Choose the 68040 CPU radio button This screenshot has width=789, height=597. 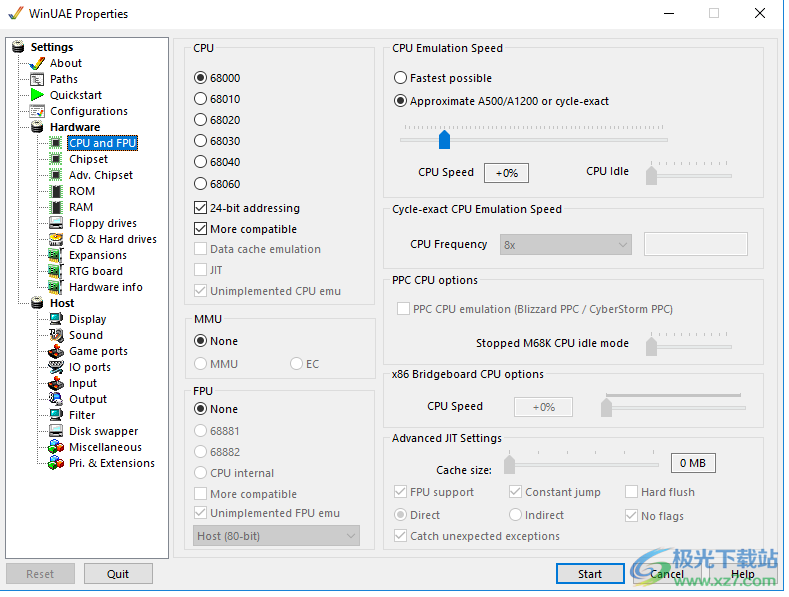pos(200,162)
